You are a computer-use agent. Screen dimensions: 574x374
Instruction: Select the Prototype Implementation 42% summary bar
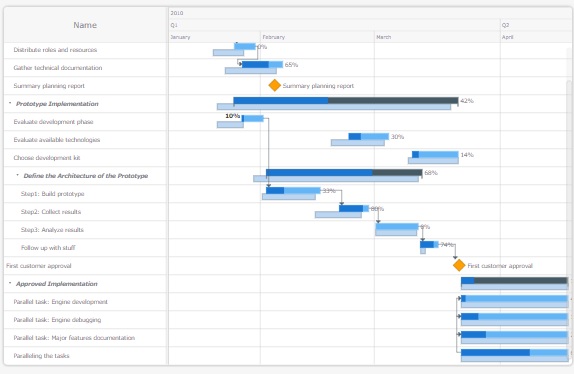(x=346, y=100)
